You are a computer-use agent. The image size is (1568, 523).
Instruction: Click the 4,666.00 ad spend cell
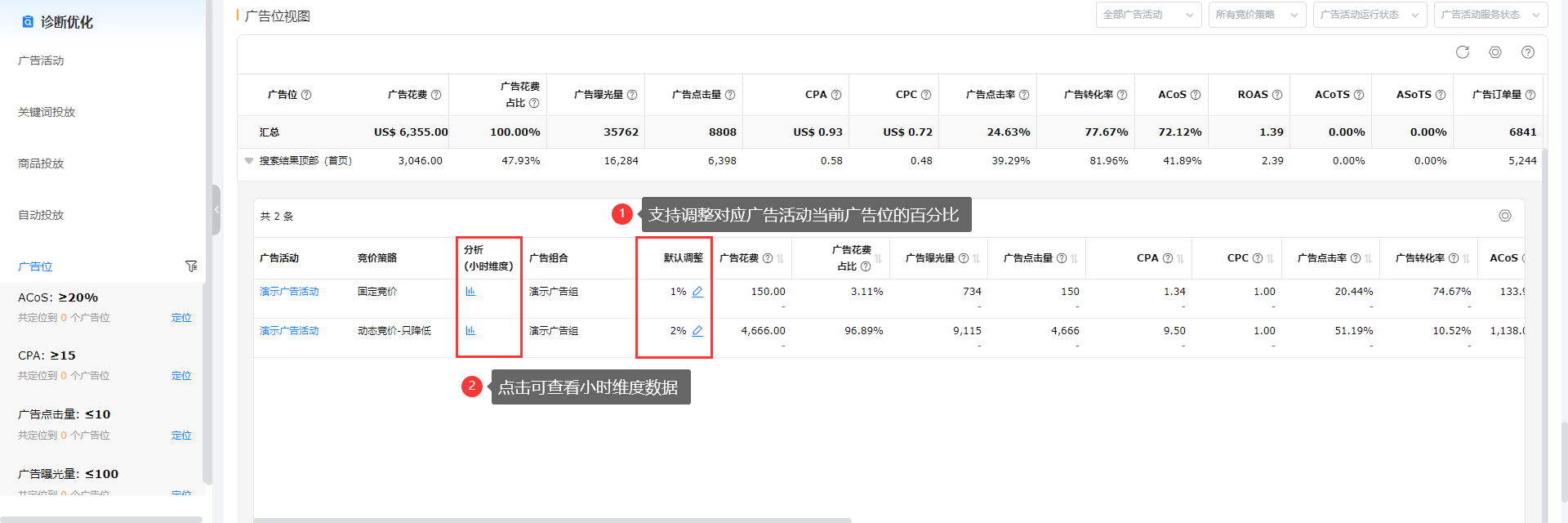pos(763,331)
